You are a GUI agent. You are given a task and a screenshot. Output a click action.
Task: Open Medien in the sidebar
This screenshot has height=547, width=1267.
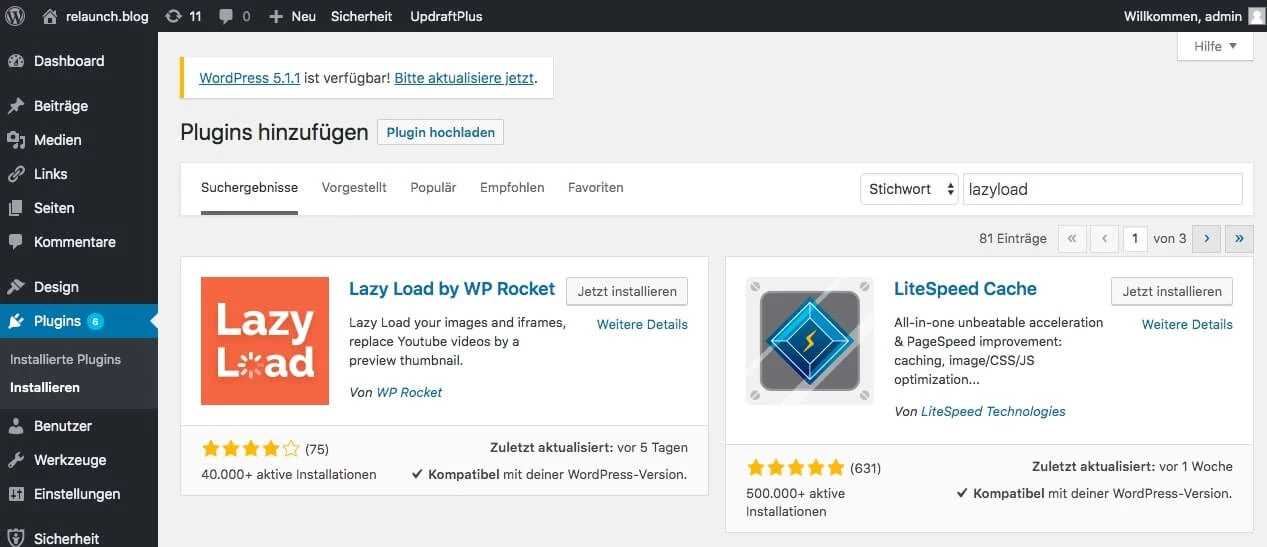click(57, 140)
